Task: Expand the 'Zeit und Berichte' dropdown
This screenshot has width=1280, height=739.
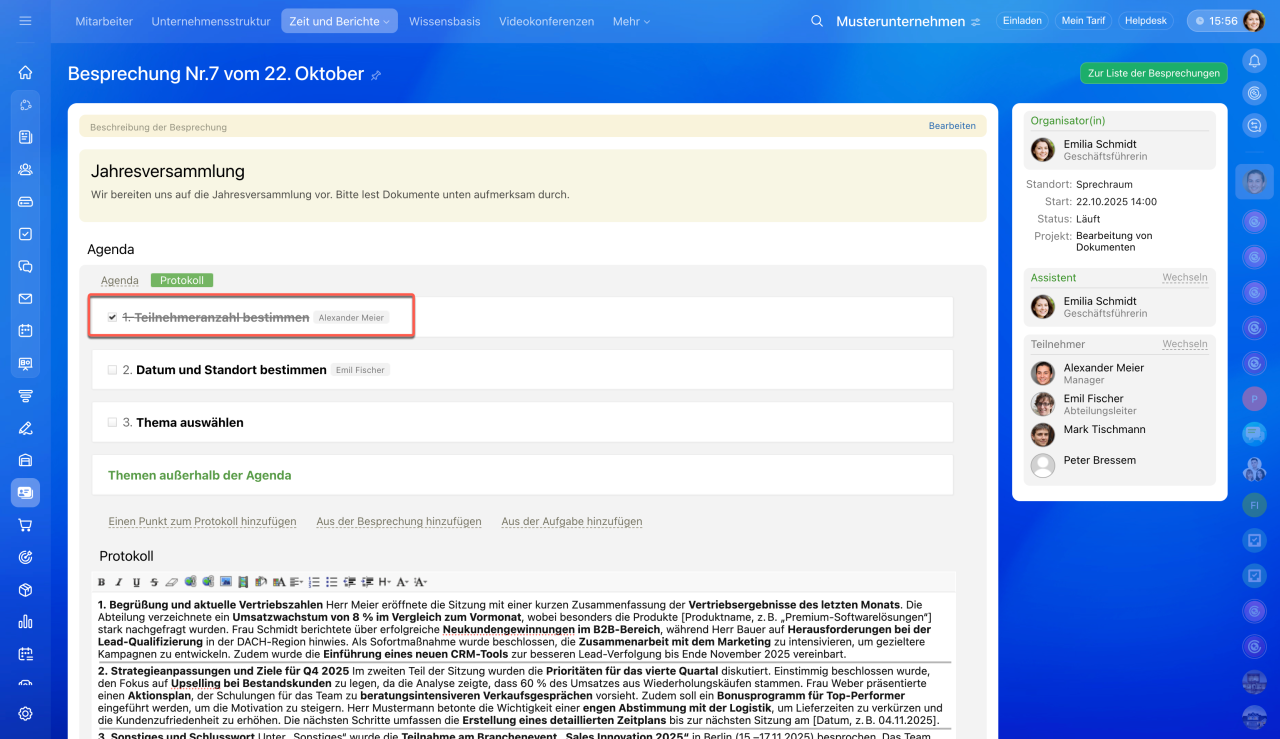Action: pyautogui.click(x=339, y=21)
